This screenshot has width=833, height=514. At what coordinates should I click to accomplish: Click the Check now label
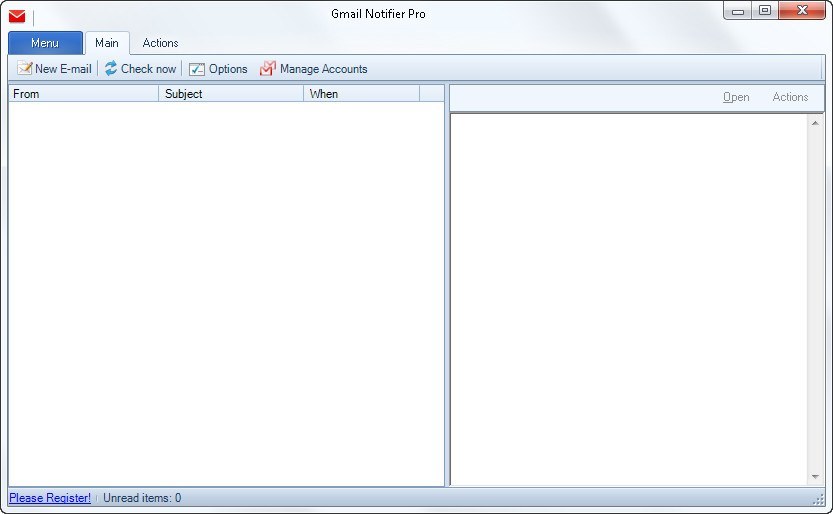pos(148,68)
